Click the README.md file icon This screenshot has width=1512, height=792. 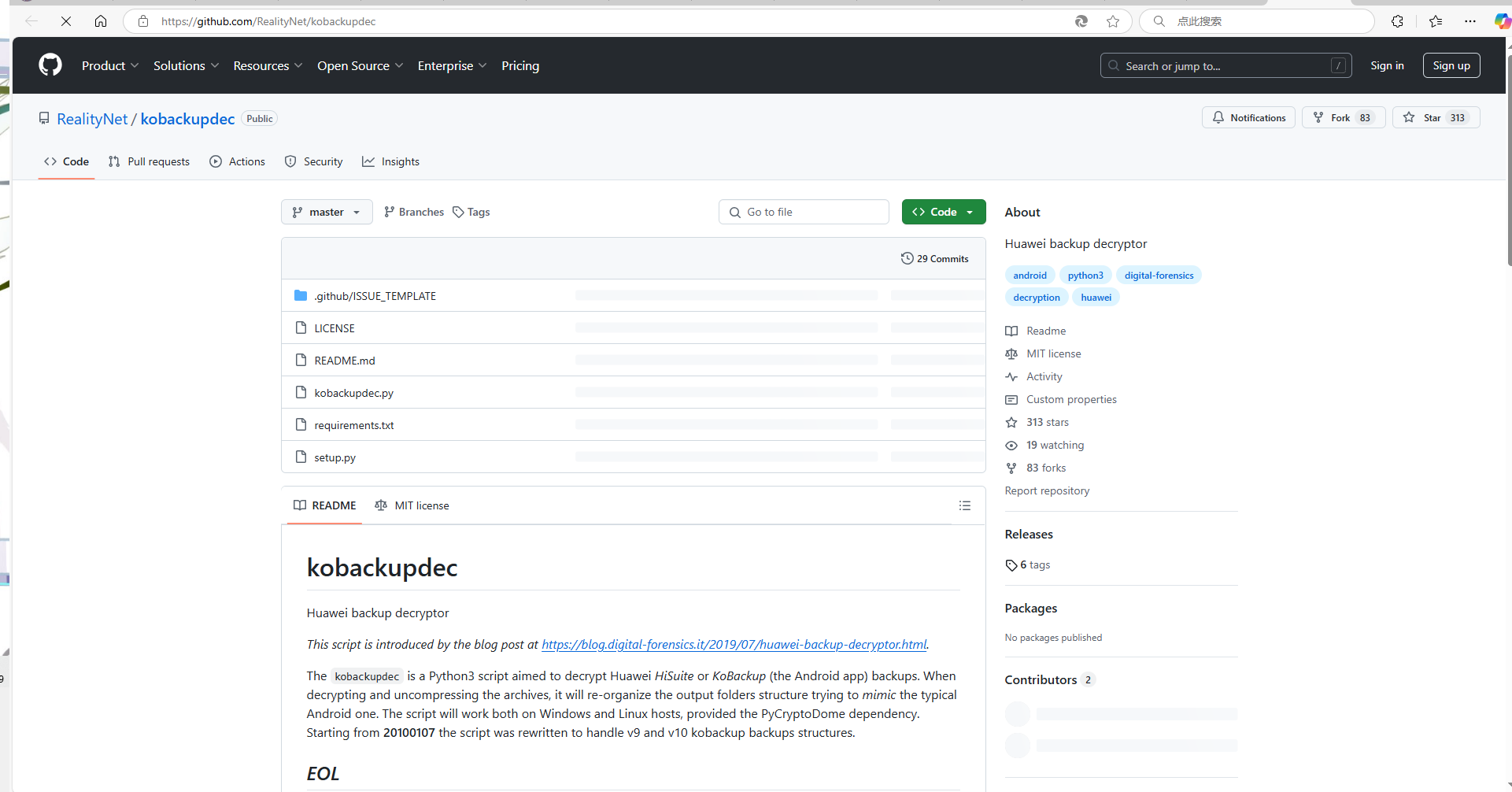pos(301,360)
